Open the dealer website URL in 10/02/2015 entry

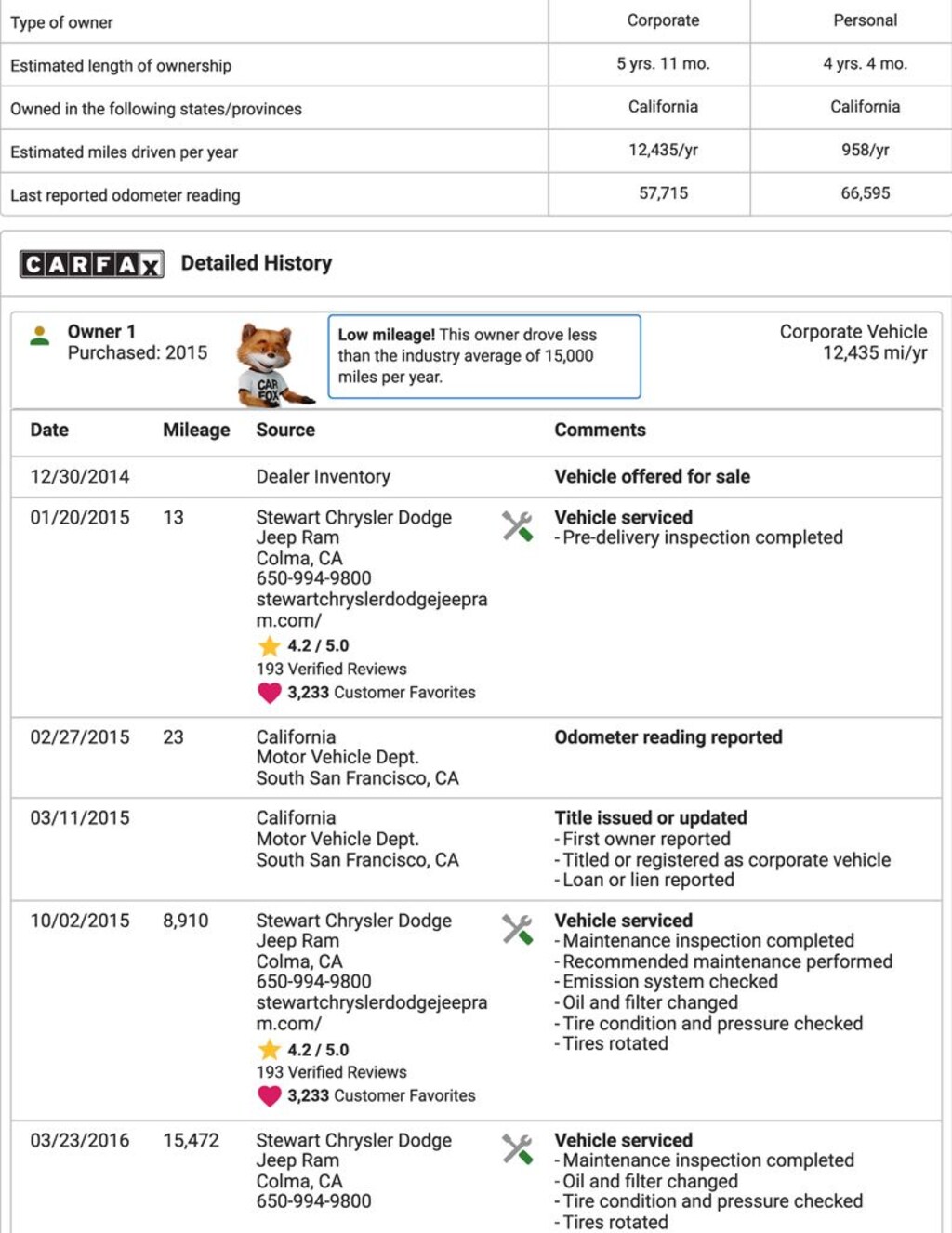coord(371,1013)
